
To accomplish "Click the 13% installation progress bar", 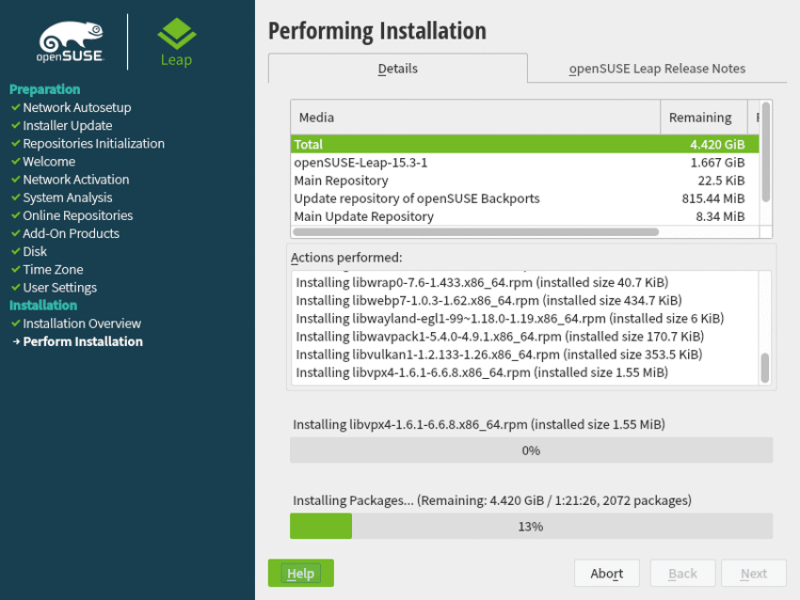I will [x=531, y=526].
